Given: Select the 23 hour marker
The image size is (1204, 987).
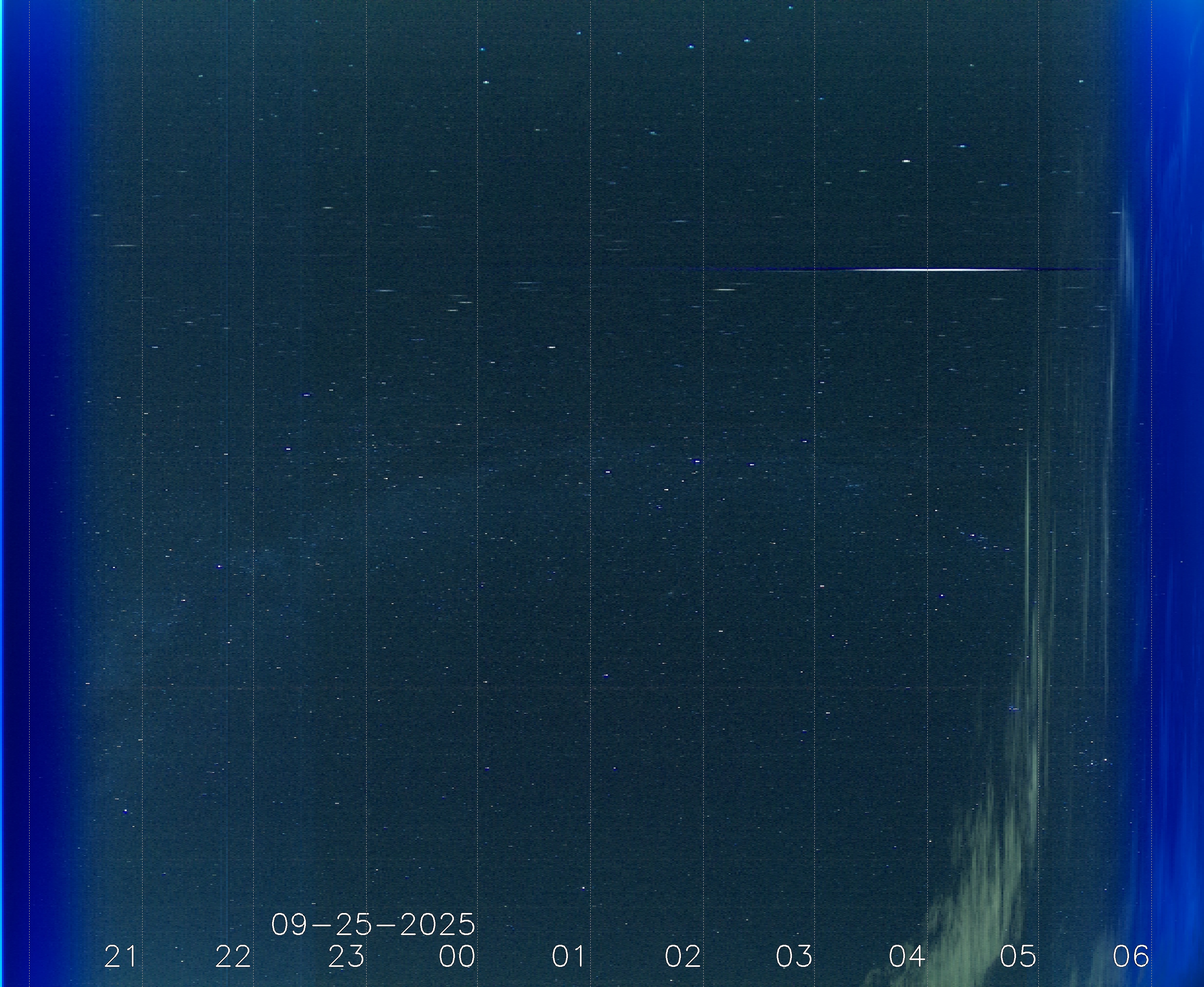Looking at the screenshot, I should click(x=346, y=957).
